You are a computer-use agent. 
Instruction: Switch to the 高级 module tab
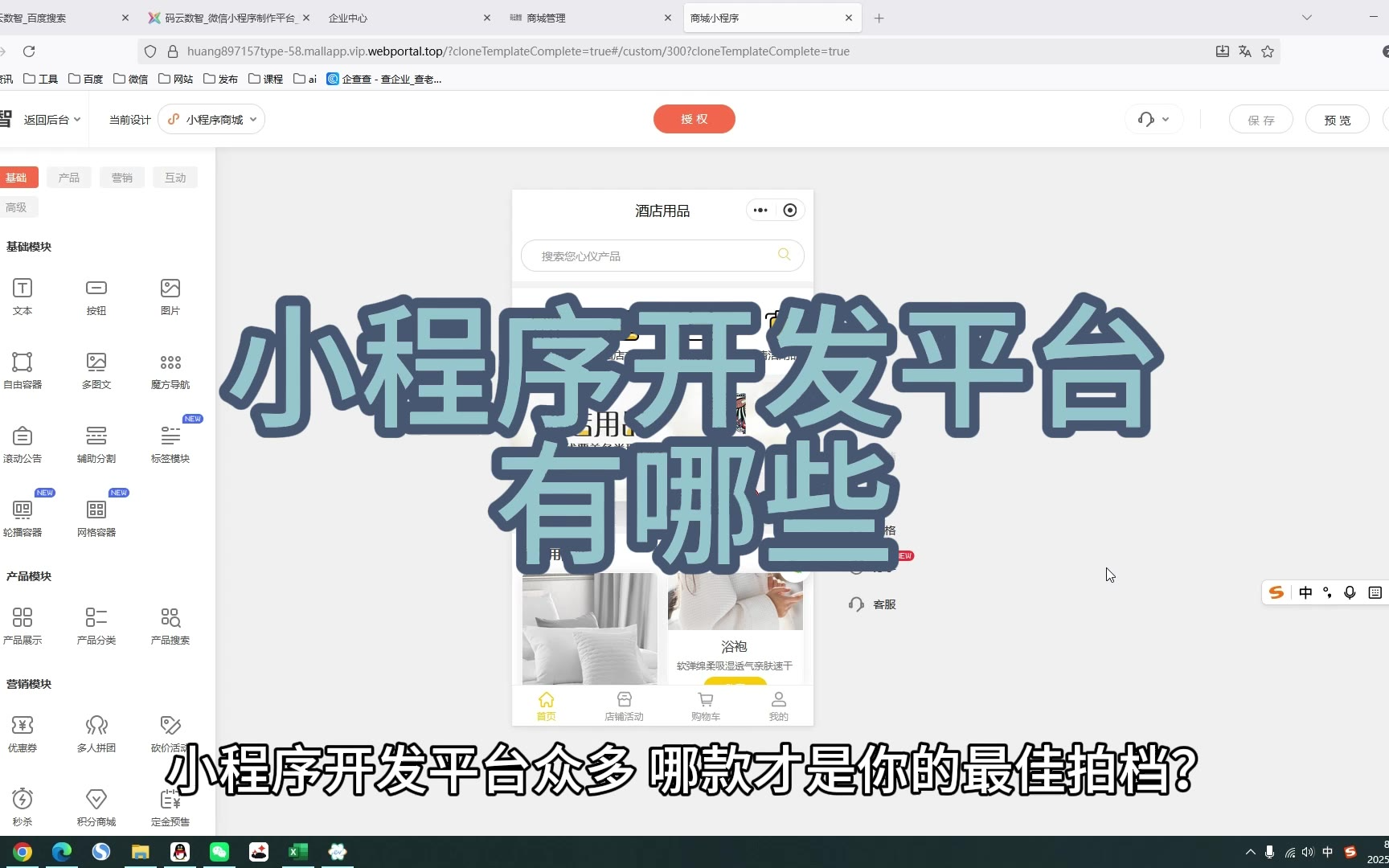click(x=16, y=207)
